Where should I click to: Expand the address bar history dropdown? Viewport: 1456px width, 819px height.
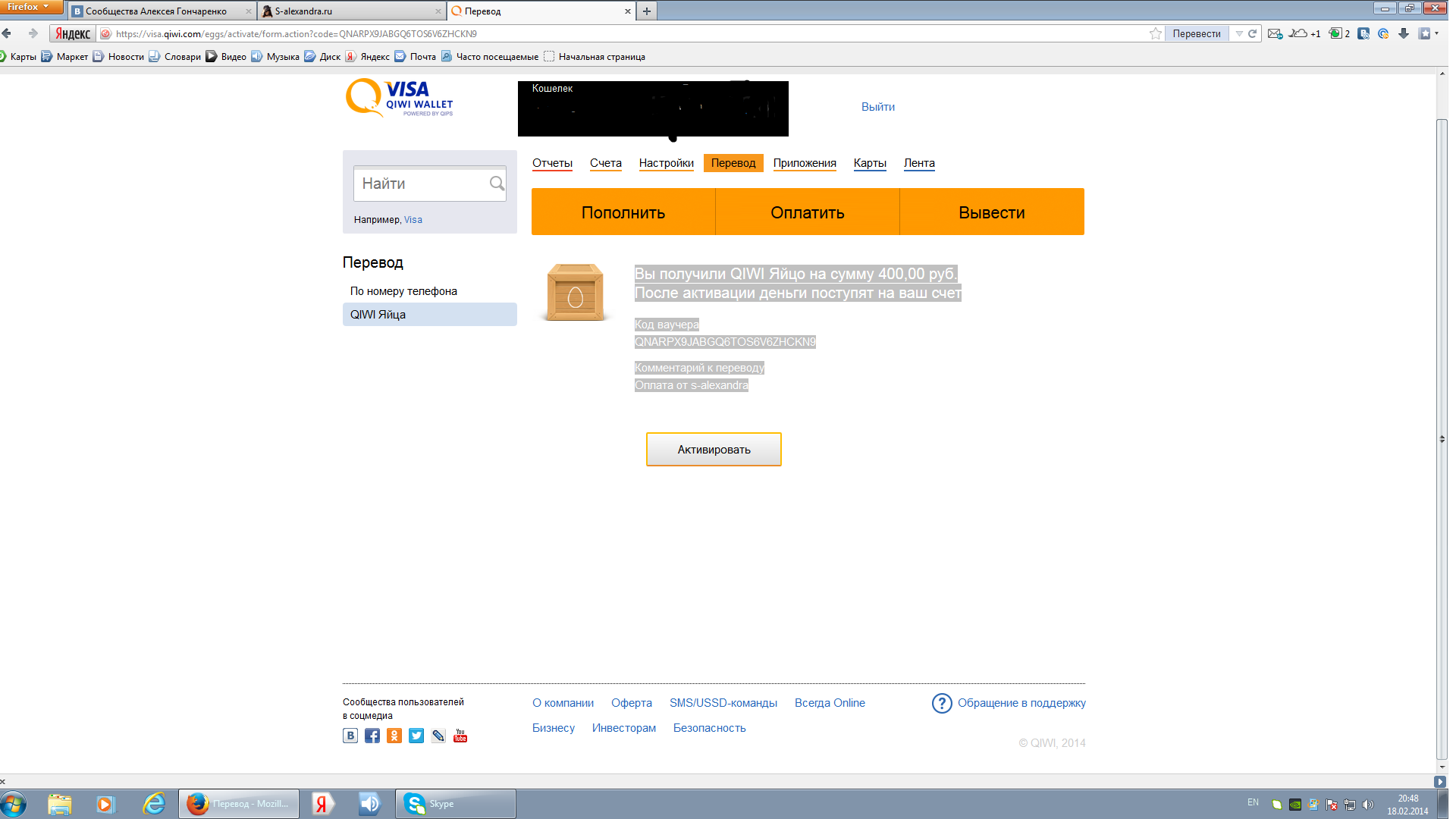click(1239, 33)
